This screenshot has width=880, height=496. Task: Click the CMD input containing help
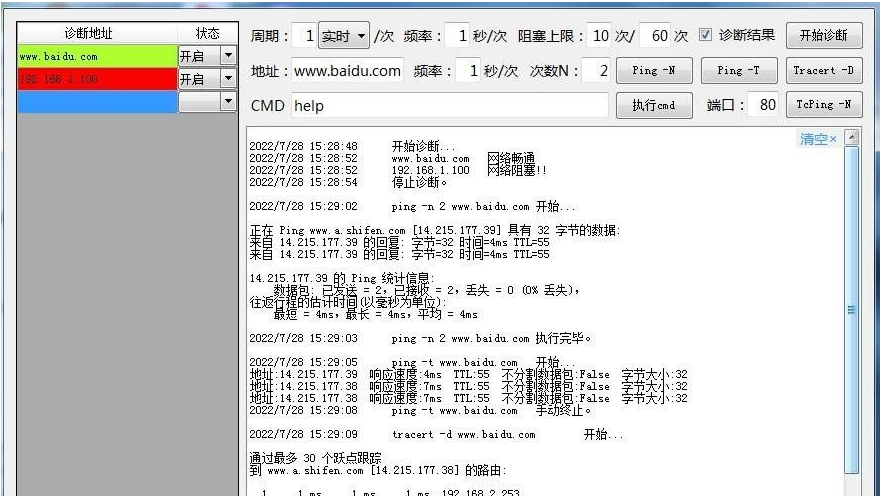450,105
